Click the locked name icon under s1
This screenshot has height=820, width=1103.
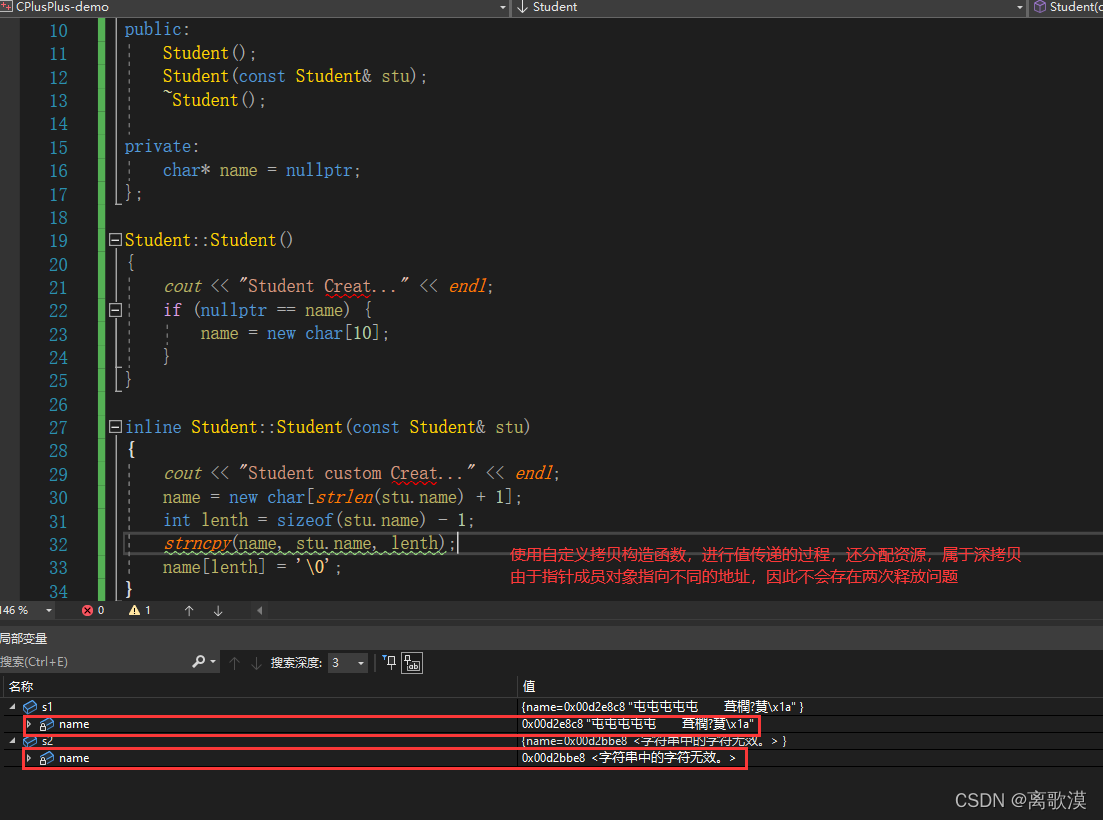(x=46, y=724)
